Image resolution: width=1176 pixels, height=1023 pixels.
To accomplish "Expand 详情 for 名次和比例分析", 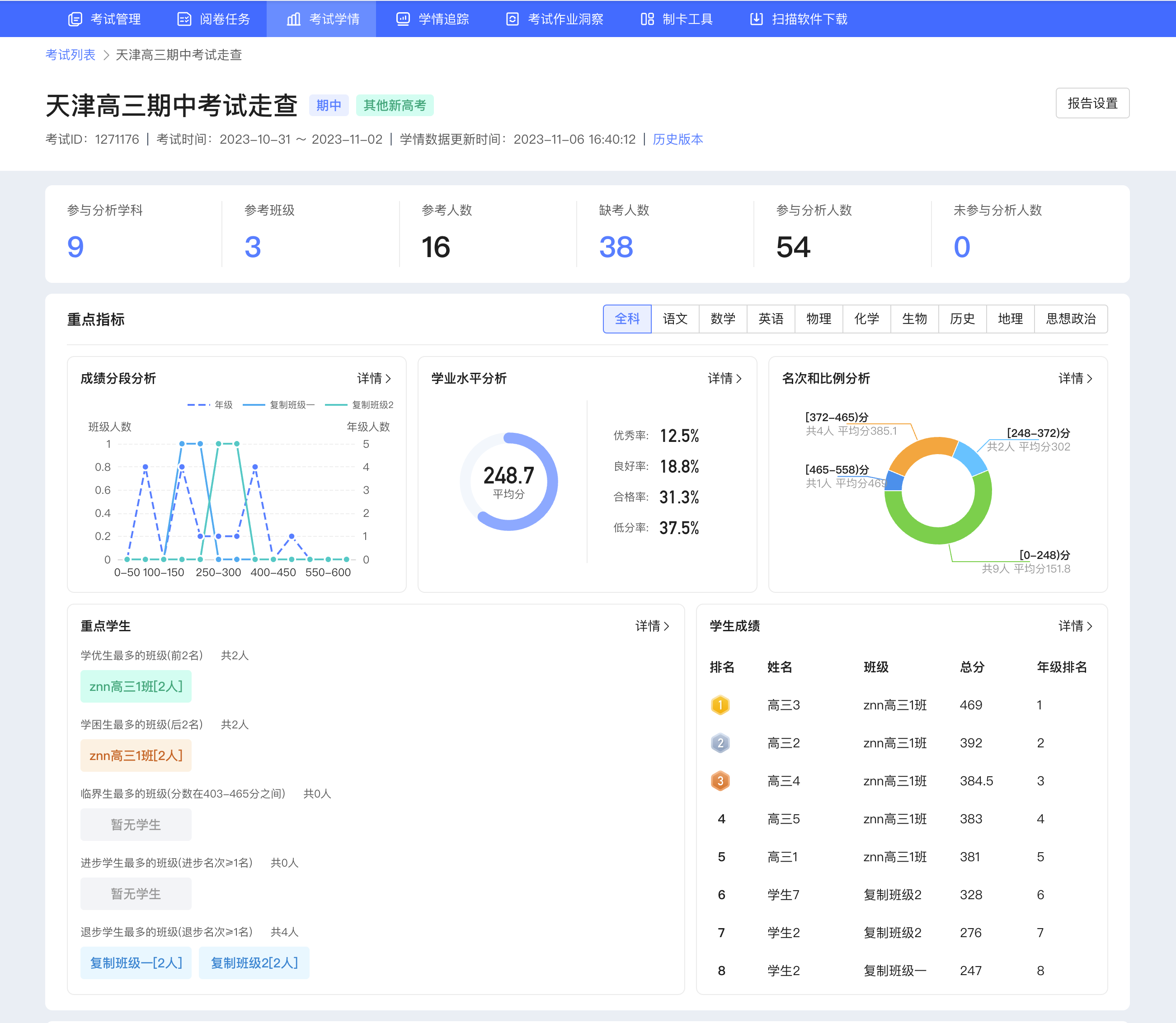I will pyautogui.click(x=1076, y=379).
